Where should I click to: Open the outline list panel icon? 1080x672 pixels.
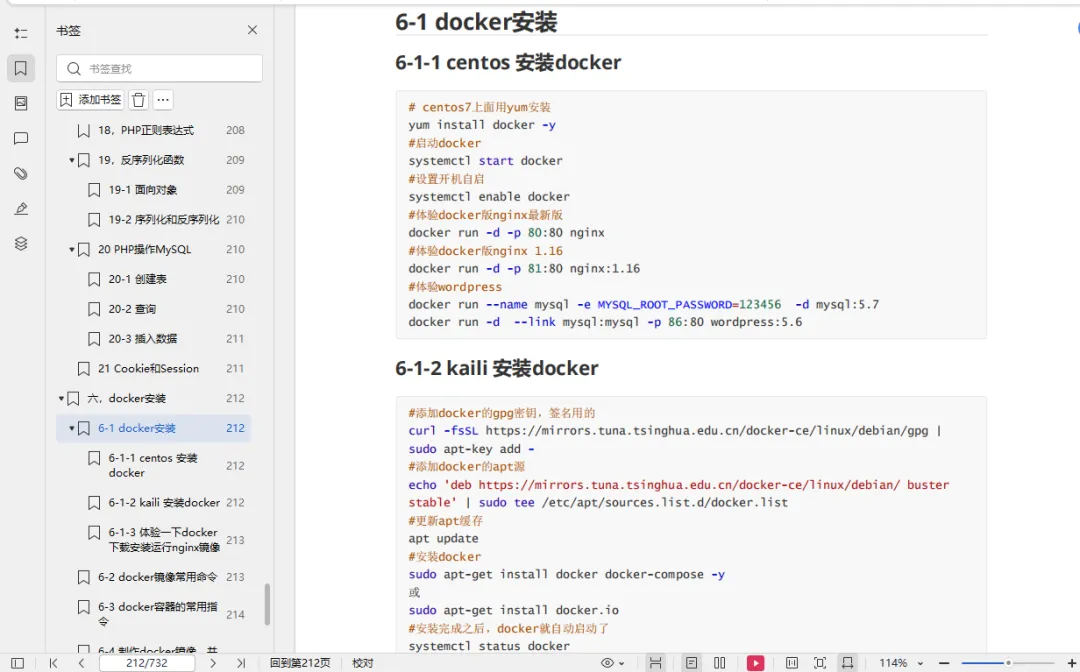(21, 33)
